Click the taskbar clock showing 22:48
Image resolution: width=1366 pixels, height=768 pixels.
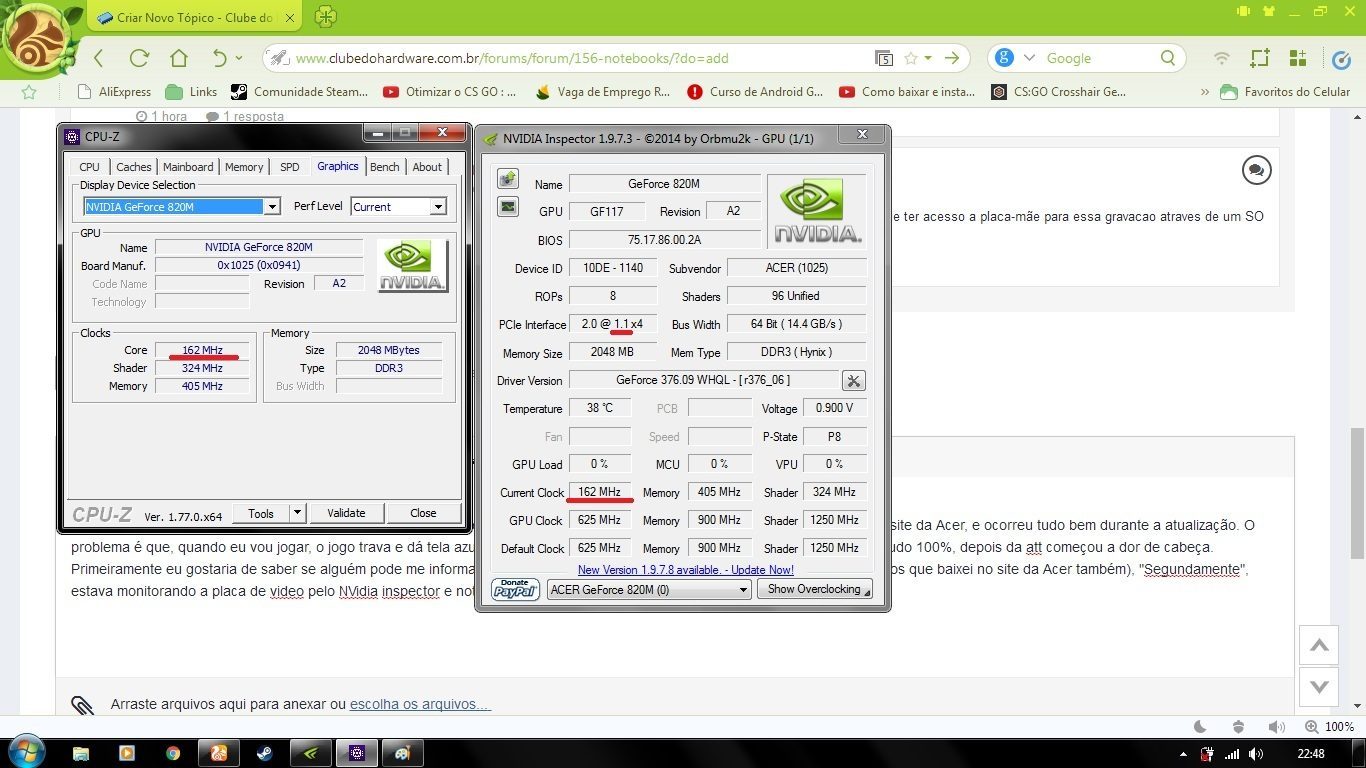click(1311, 754)
